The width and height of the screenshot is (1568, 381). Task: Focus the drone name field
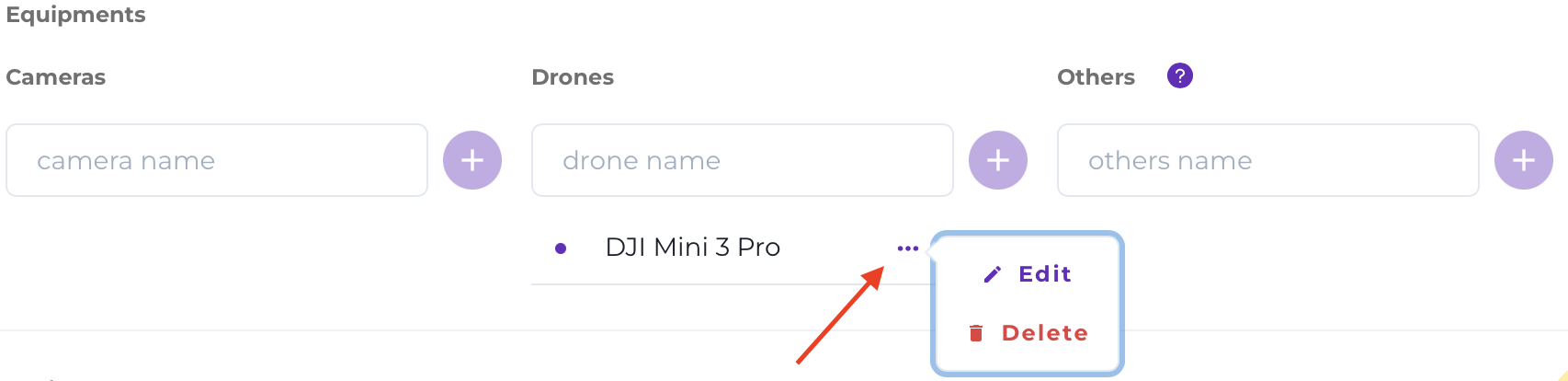(x=743, y=160)
